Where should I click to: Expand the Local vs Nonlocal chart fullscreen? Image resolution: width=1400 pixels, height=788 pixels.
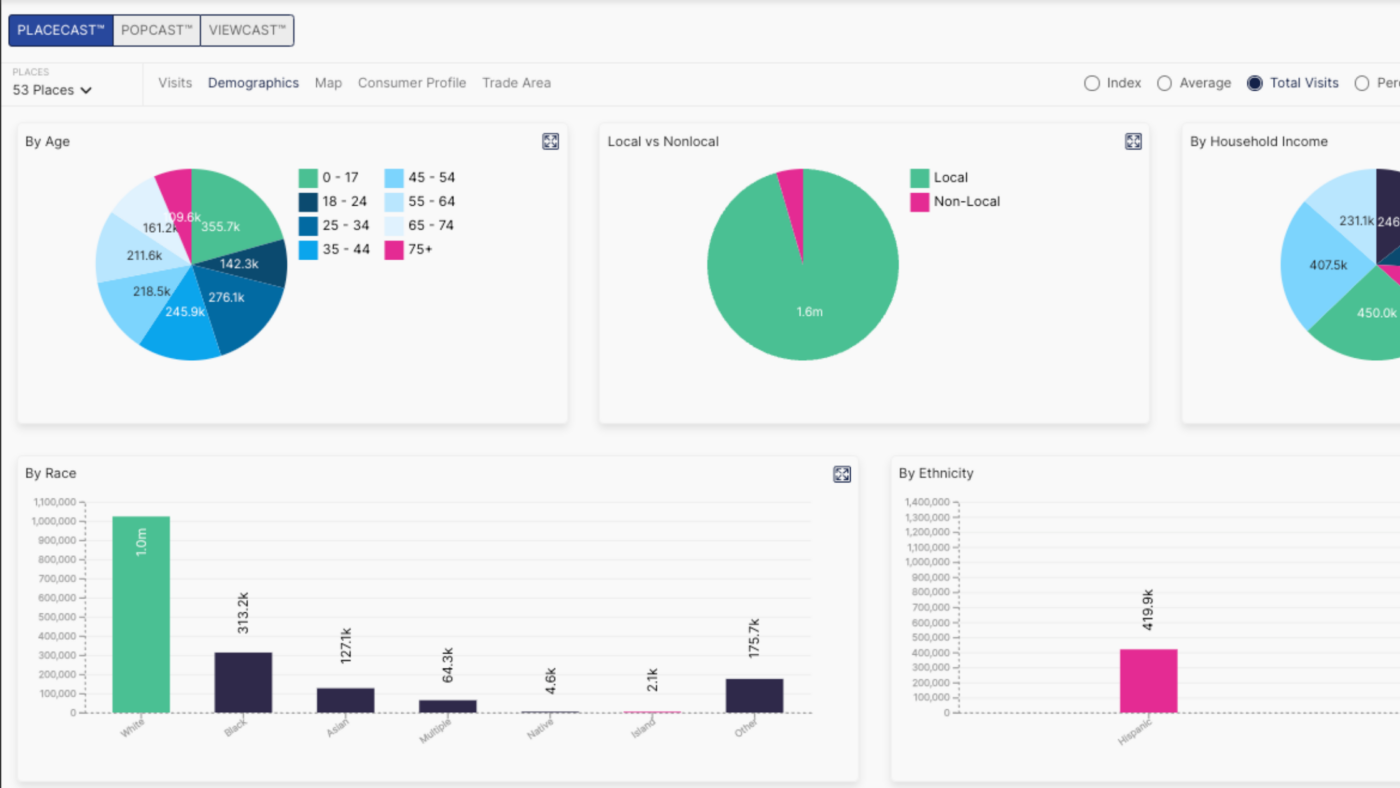point(1133,142)
